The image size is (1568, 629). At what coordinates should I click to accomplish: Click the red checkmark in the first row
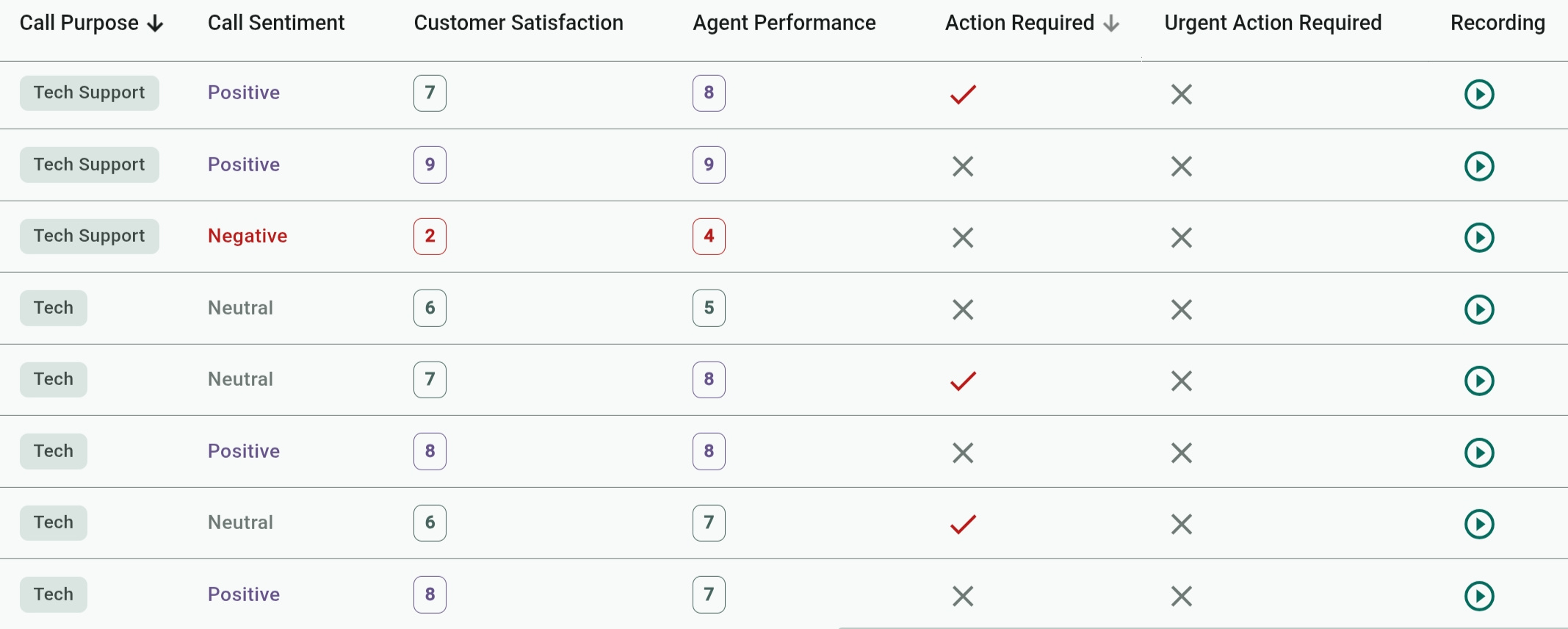963,94
